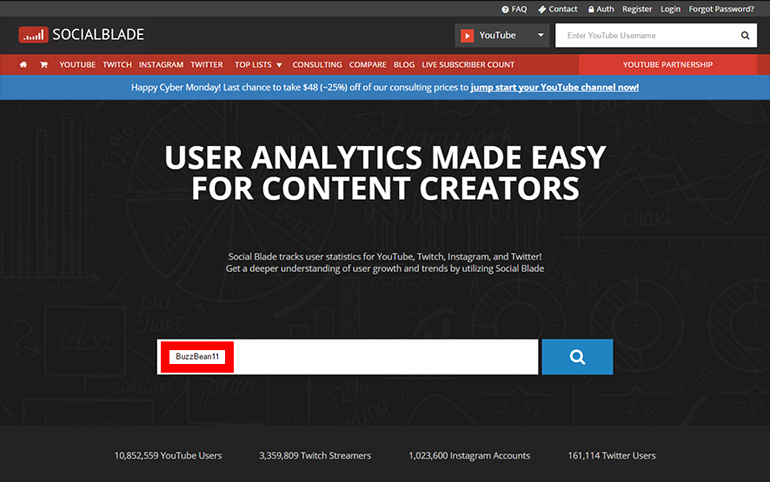Click the 3,359,809 Twitch Streamers stat
This screenshot has width=770, height=482.
click(x=315, y=455)
